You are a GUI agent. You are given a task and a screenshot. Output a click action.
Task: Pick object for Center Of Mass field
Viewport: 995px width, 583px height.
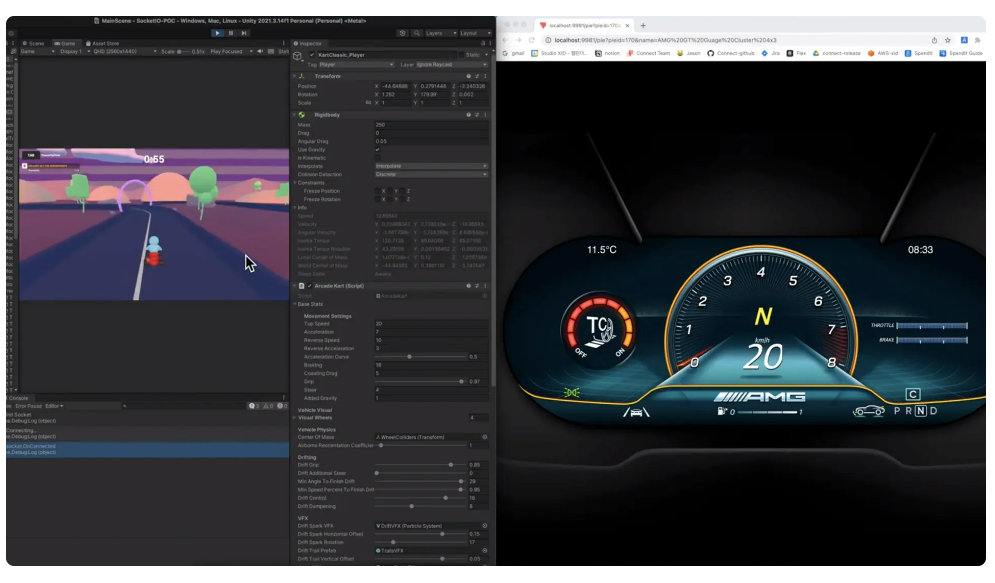click(485, 437)
